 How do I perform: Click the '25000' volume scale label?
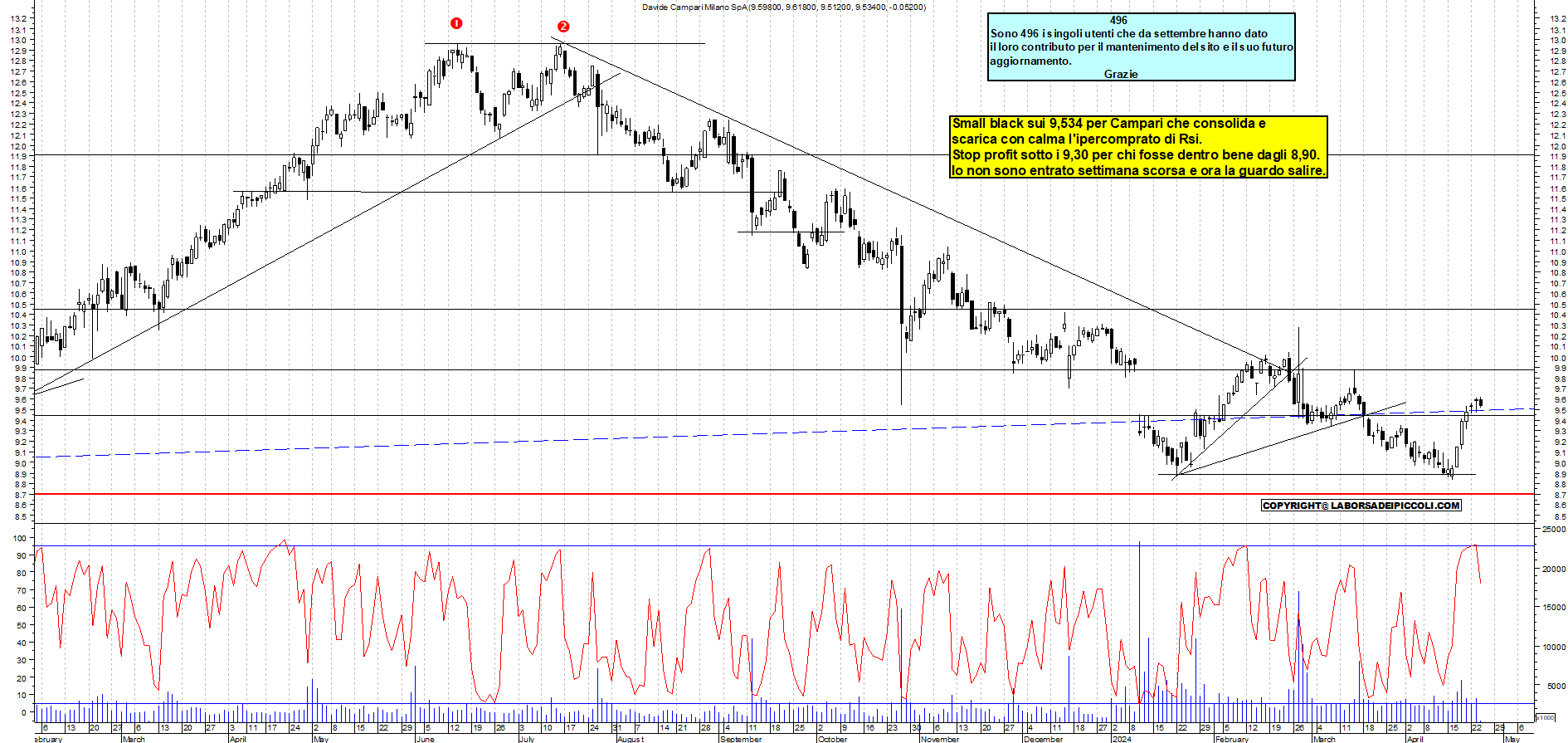coord(1553,529)
